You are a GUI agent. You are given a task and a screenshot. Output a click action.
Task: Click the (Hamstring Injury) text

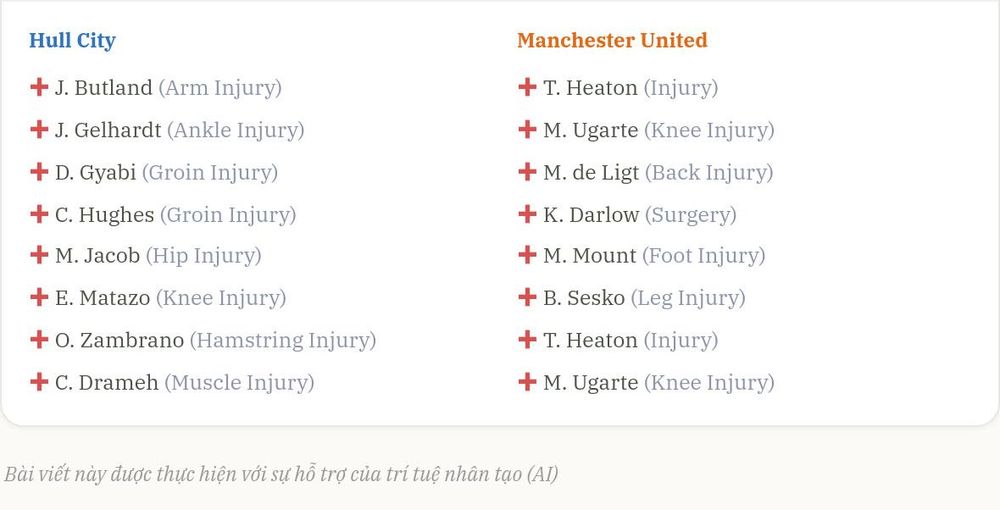283,340
